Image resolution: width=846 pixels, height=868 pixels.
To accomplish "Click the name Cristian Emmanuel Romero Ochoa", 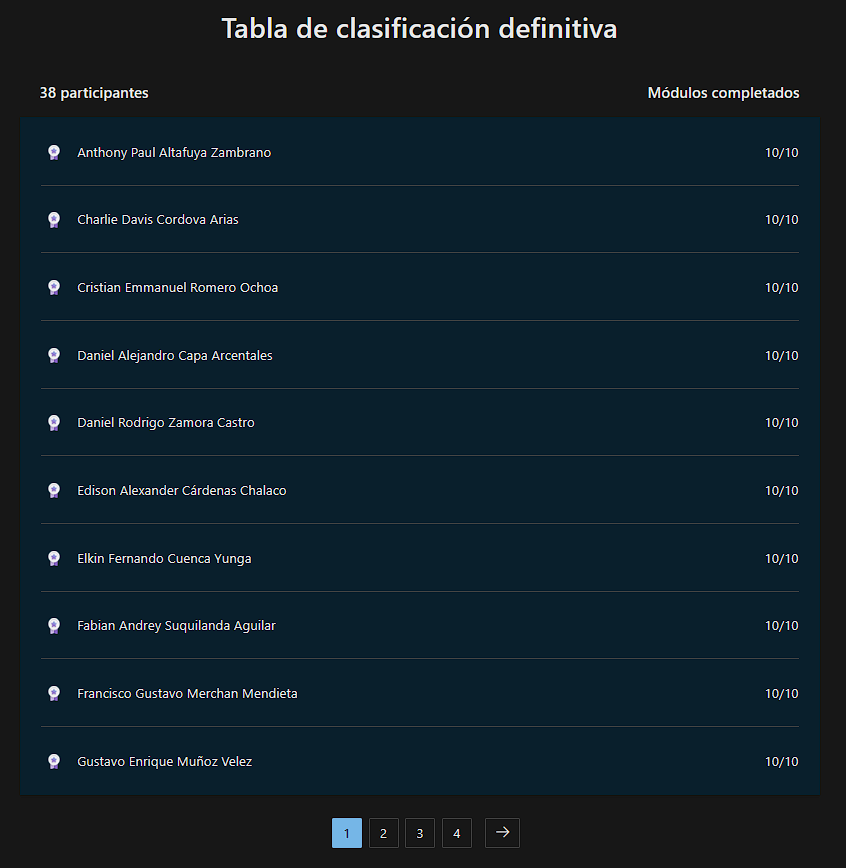I will pyautogui.click(x=177, y=288).
